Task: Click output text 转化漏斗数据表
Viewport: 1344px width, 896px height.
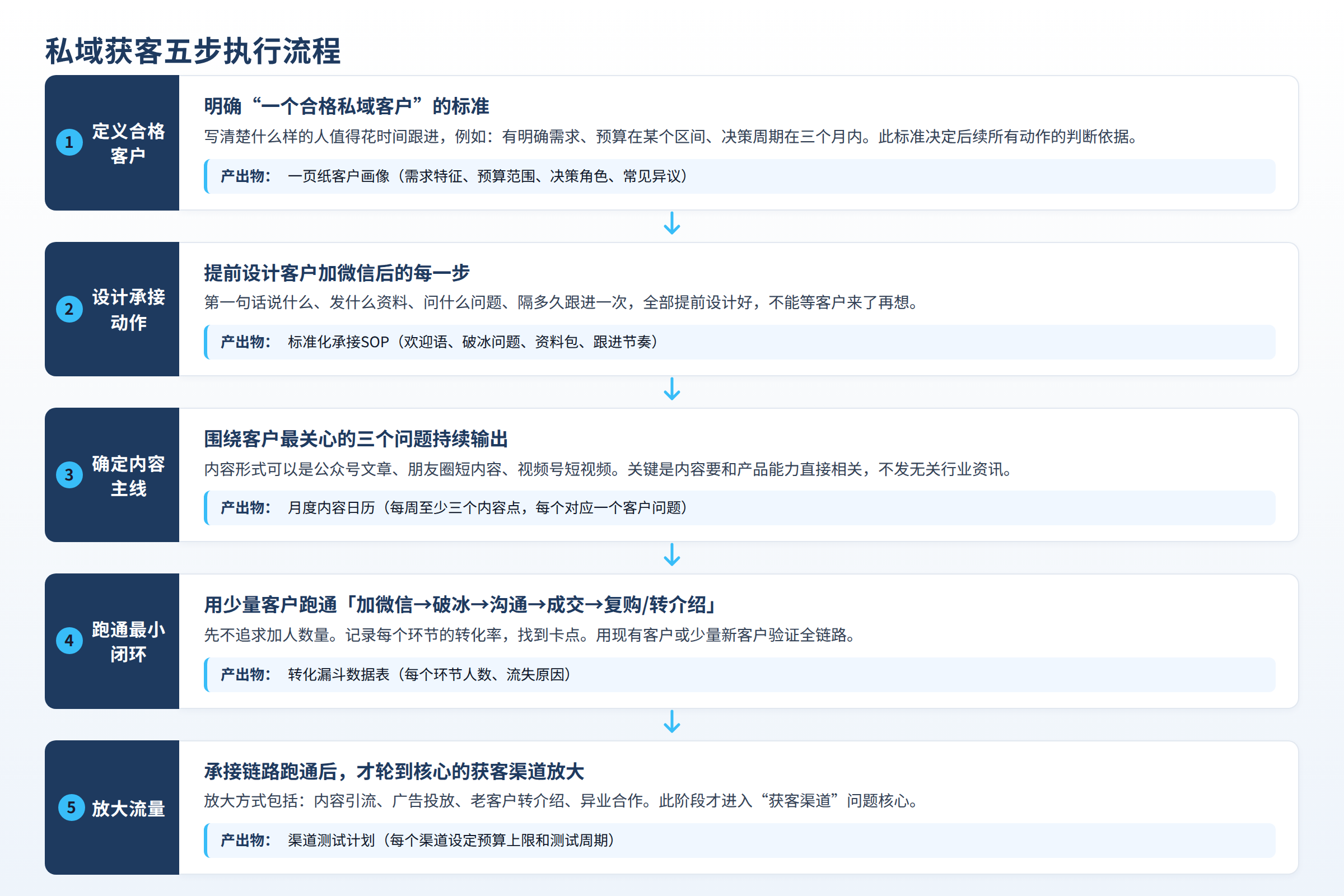Action: coord(430,674)
